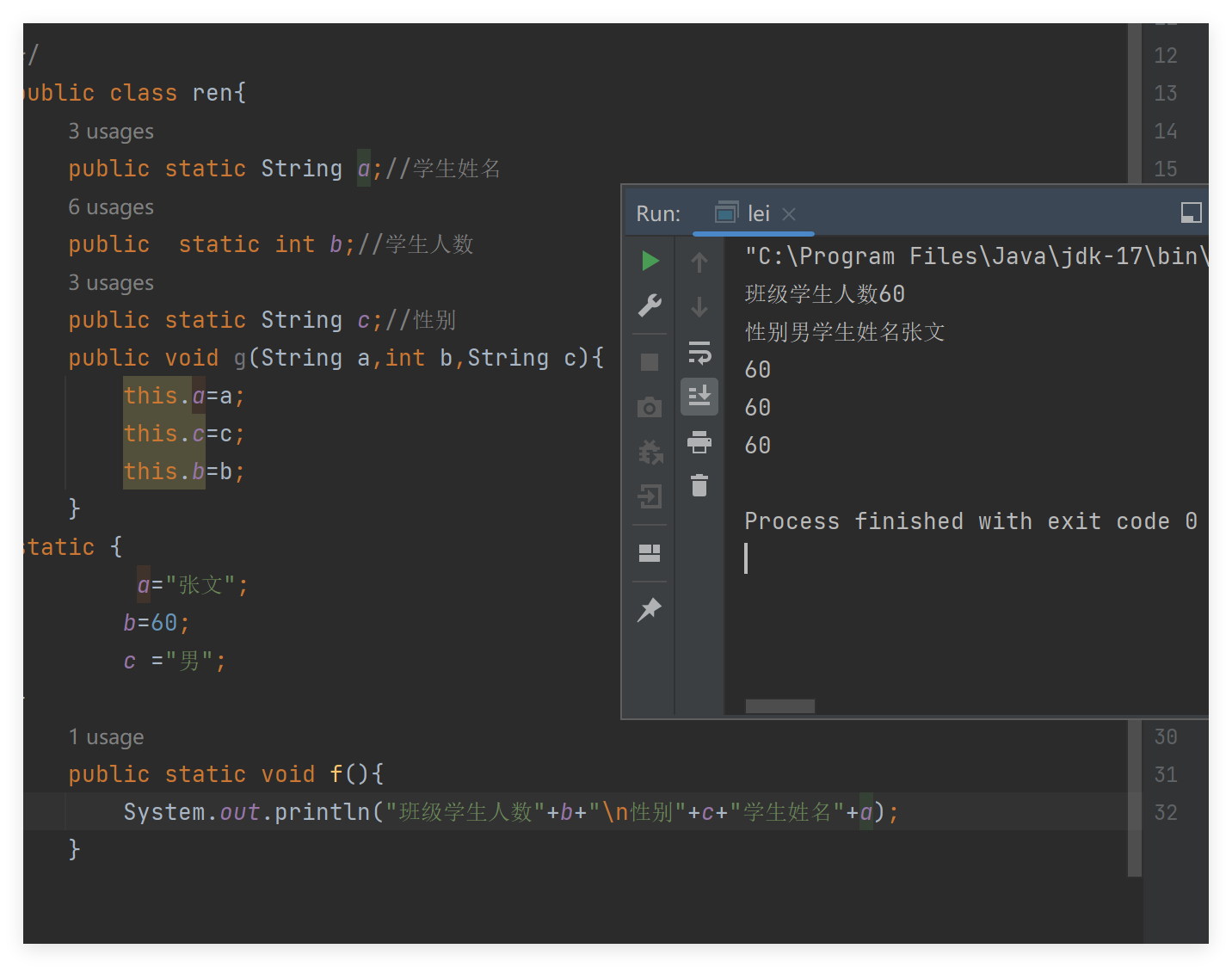Click line number 13 in gutter
The width and height of the screenshot is (1232, 967).
point(1166,93)
